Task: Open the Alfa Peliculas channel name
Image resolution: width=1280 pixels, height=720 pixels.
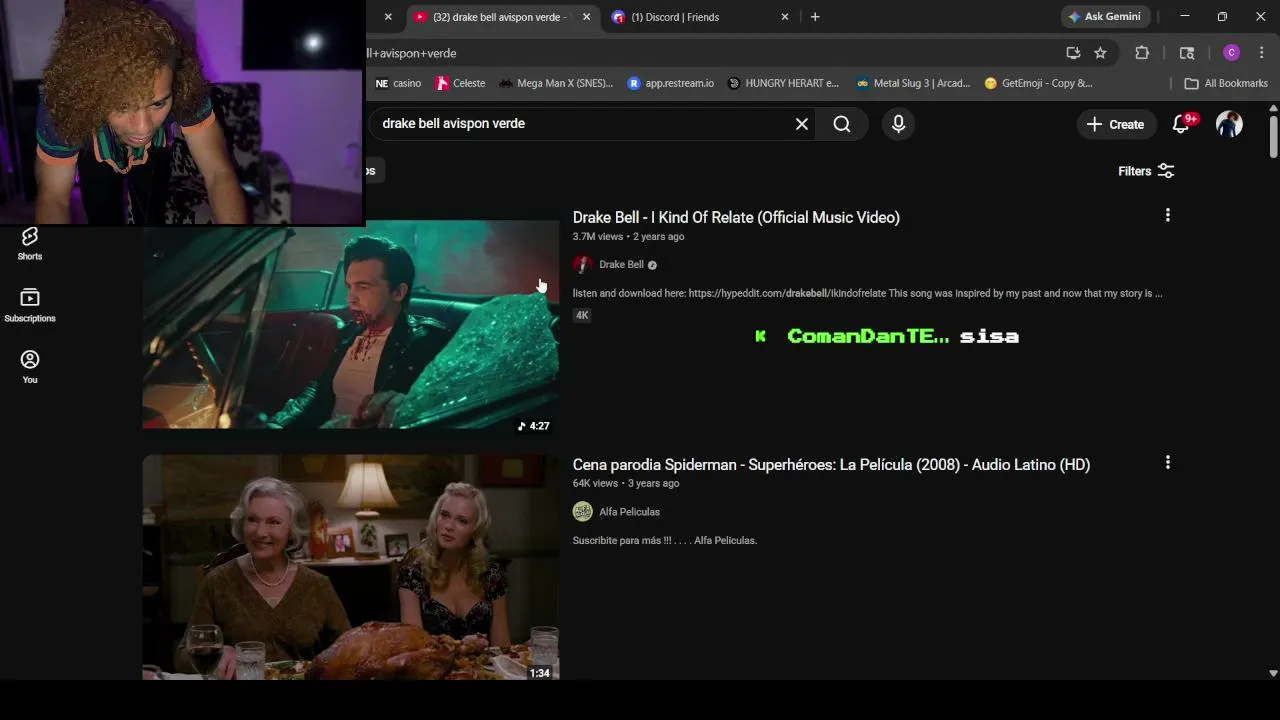Action: pos(629,512)
